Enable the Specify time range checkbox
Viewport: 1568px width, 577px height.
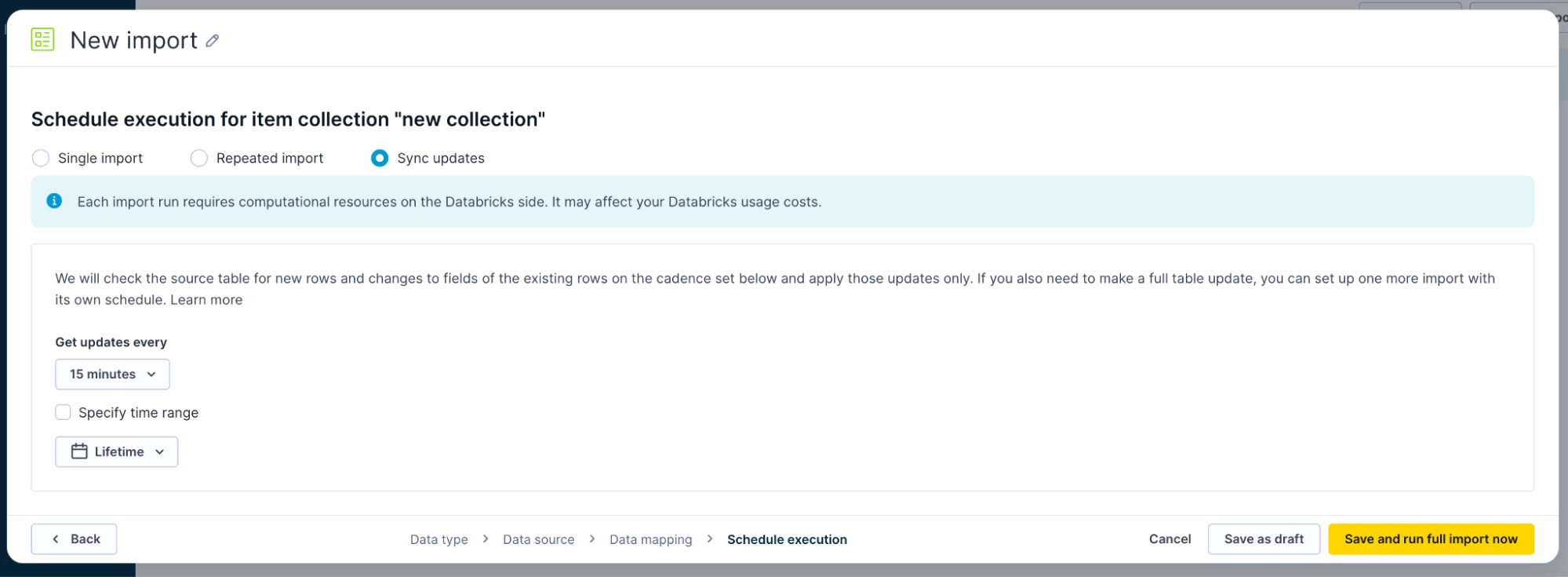(x=63, y=412)
